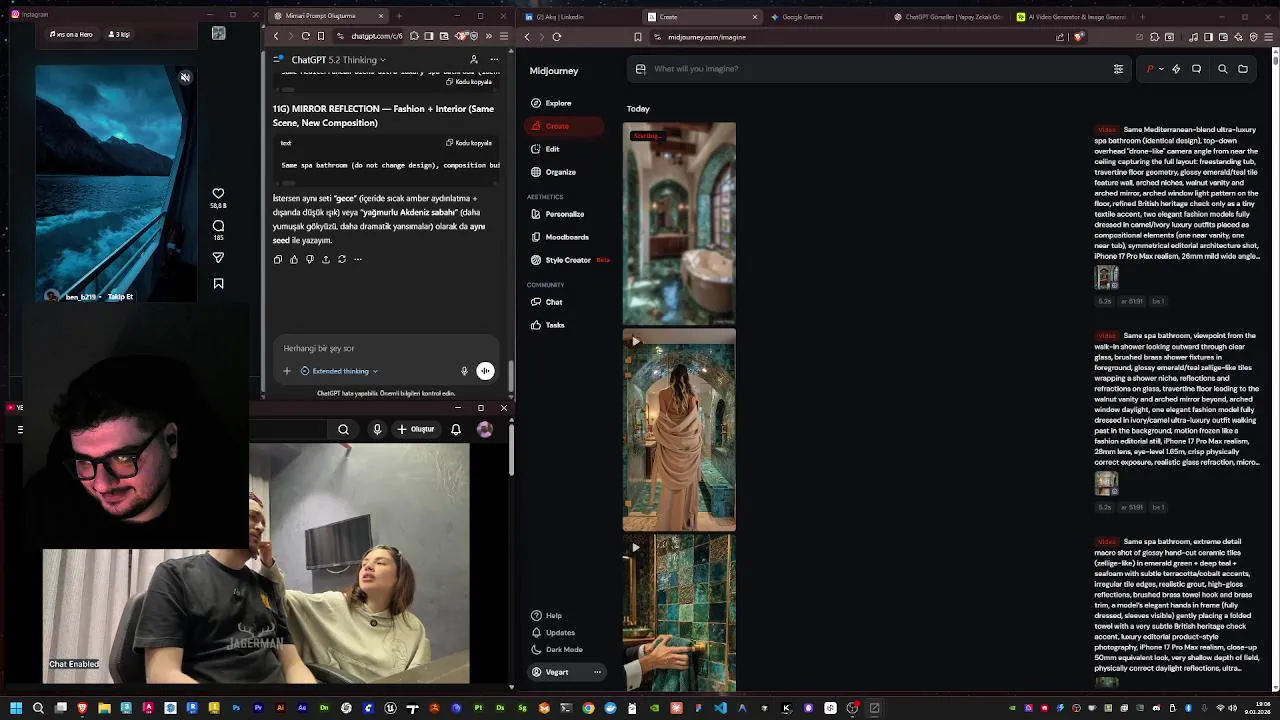The height and width of the screenshot is (720, 1280).
Task: Open ChatGPT conversation options menu
Action: pos(494,60)
